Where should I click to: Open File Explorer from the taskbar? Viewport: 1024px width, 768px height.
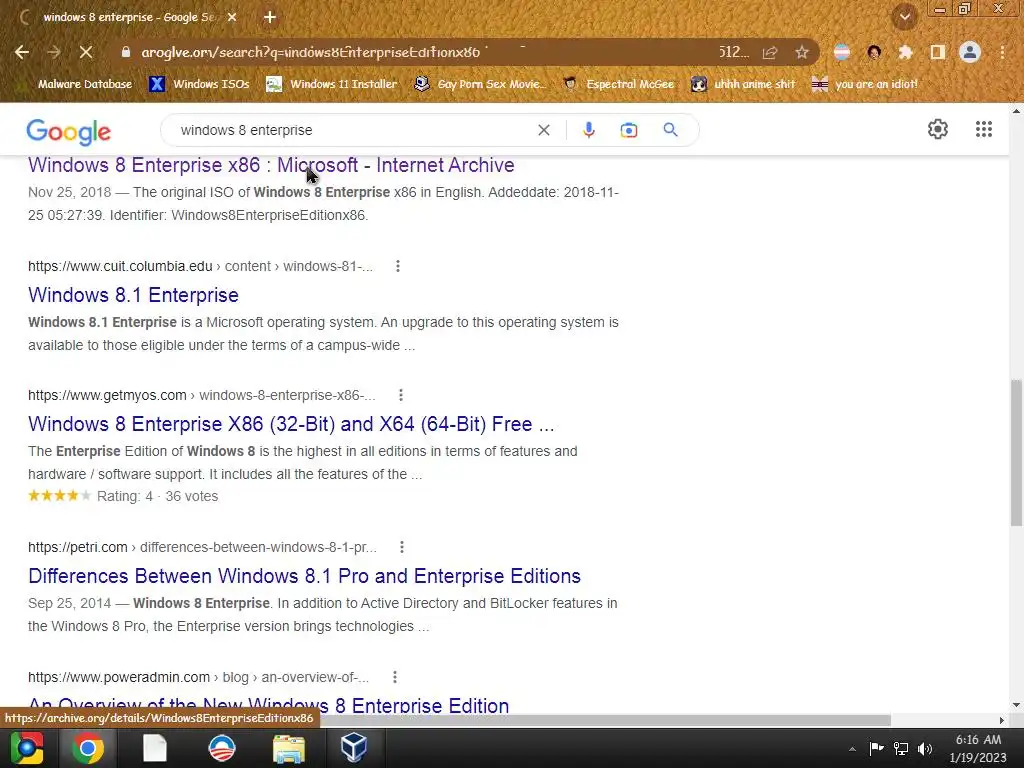coord(288,748)
